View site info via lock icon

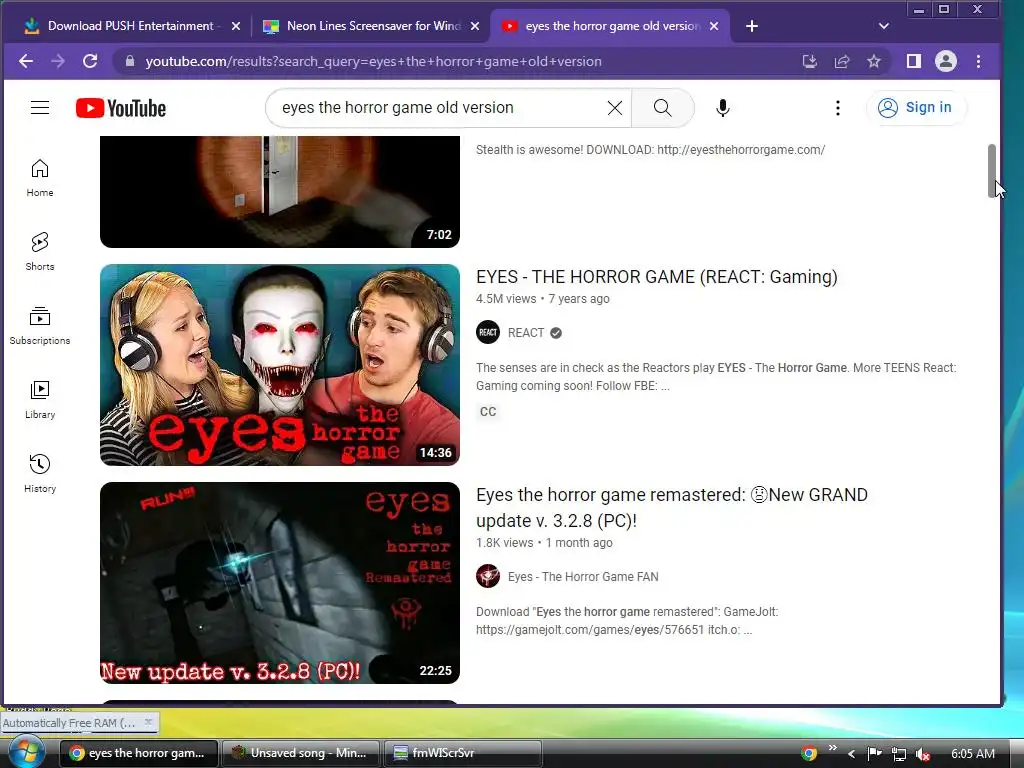click(x=130, y=61)
